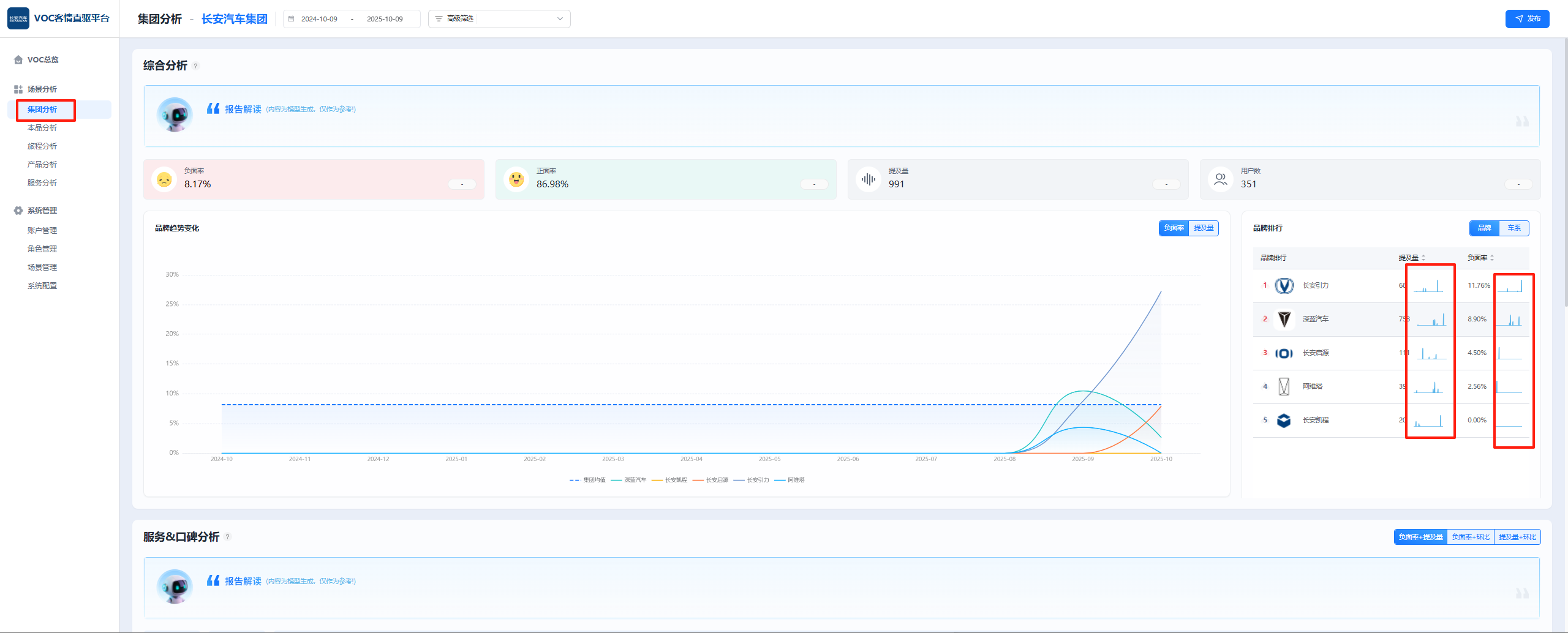Click the sad face icon on 负面率 card

pos(164,179)
